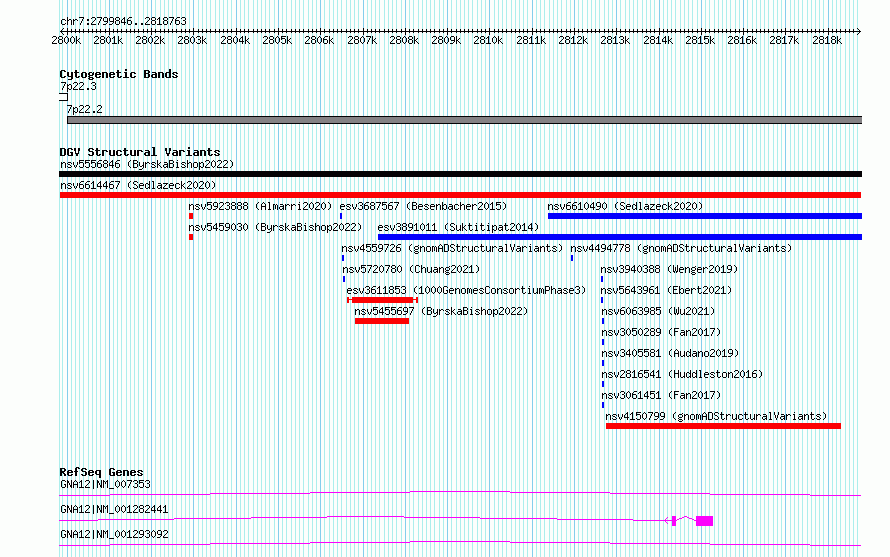Click the 2806k ruler position
Screen dimensions: 890x557
tap(319, 40)
